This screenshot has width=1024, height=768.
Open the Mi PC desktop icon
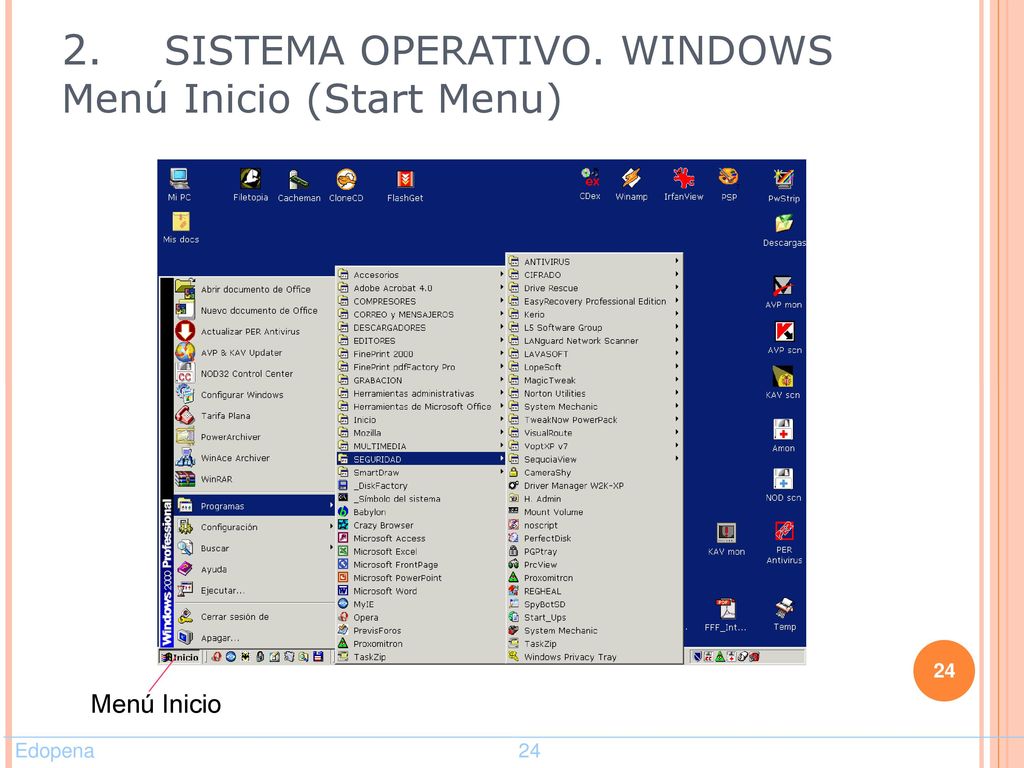pos(179,184)
